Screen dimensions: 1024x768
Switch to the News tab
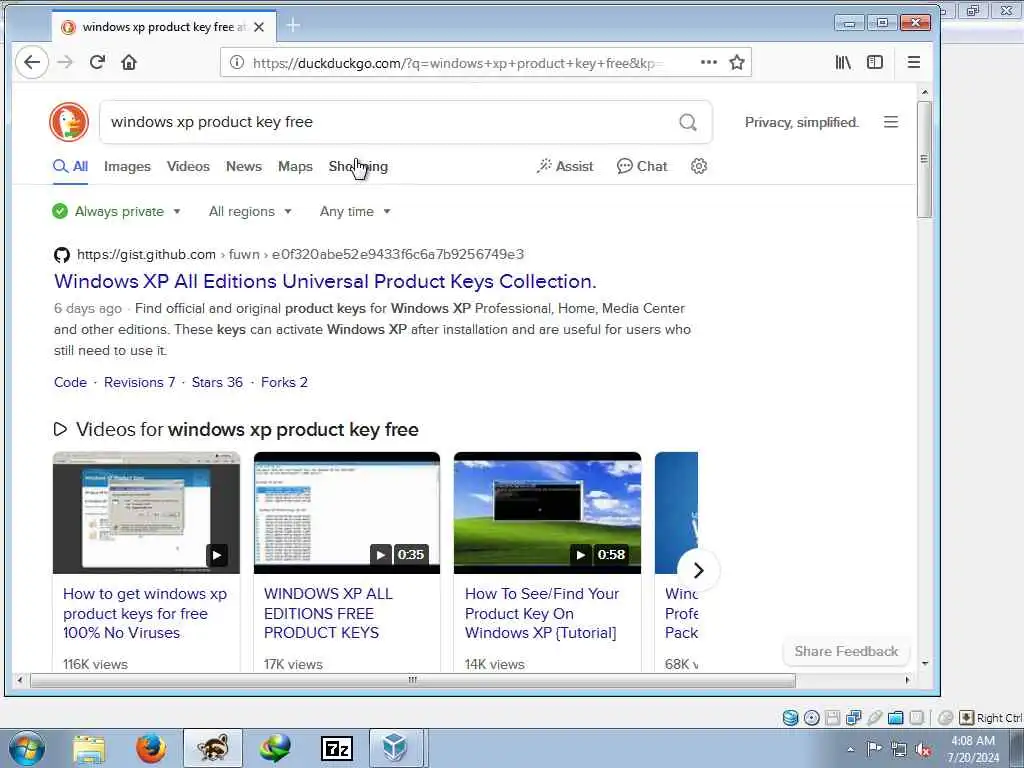coord(244,167)
